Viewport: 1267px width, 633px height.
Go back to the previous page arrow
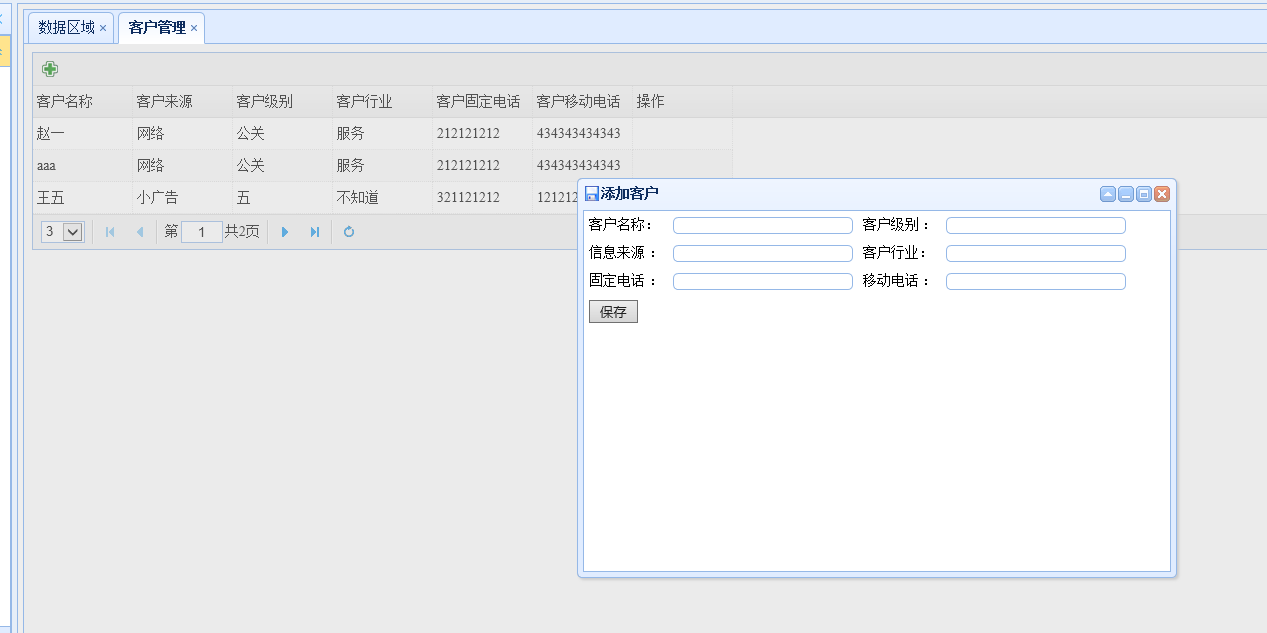pos(140,231)
